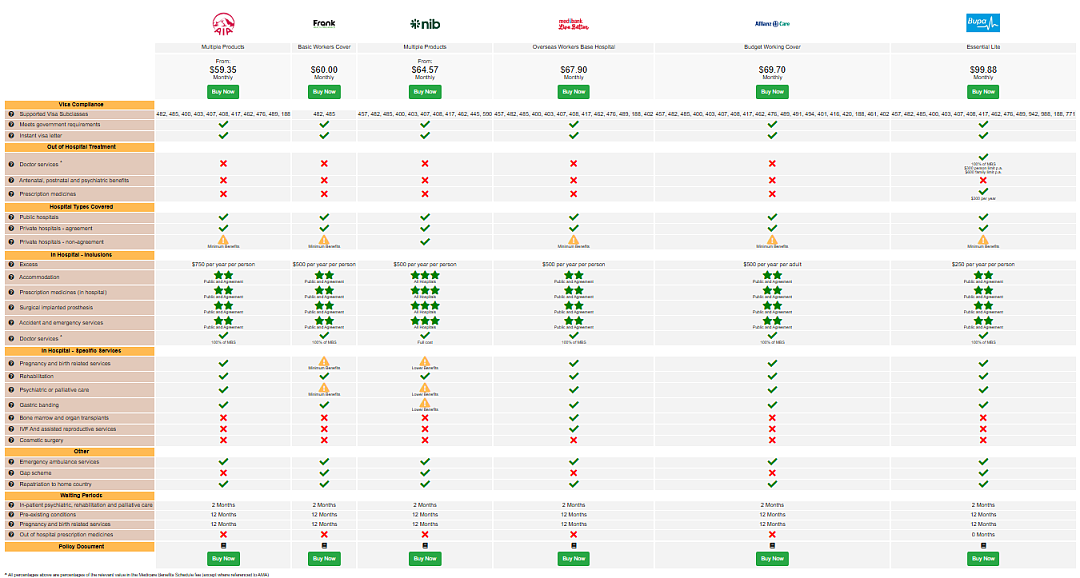The width and height of the screenshot is (1080, 578).
Task: Select Bupa's $250 per year per person excess
Action: click(983, 265)
